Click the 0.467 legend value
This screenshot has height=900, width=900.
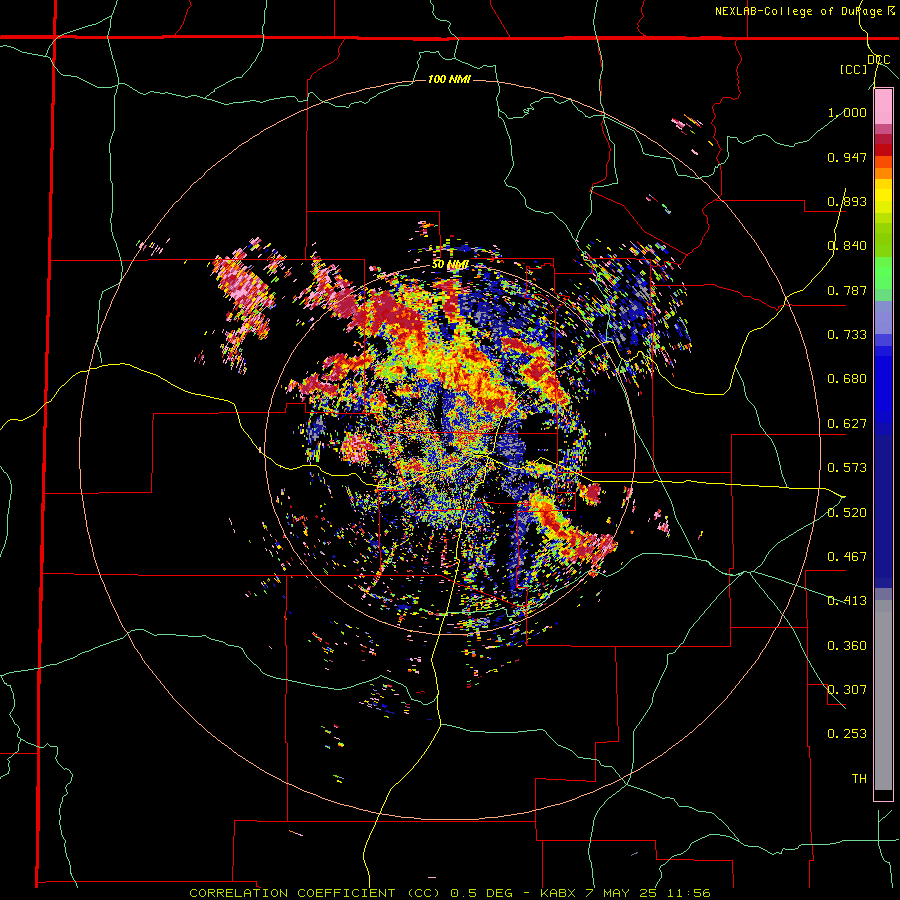point(847,557)
